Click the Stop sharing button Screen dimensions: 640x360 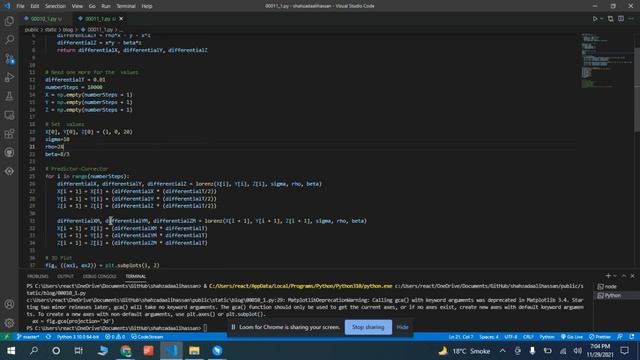[368, 327]
